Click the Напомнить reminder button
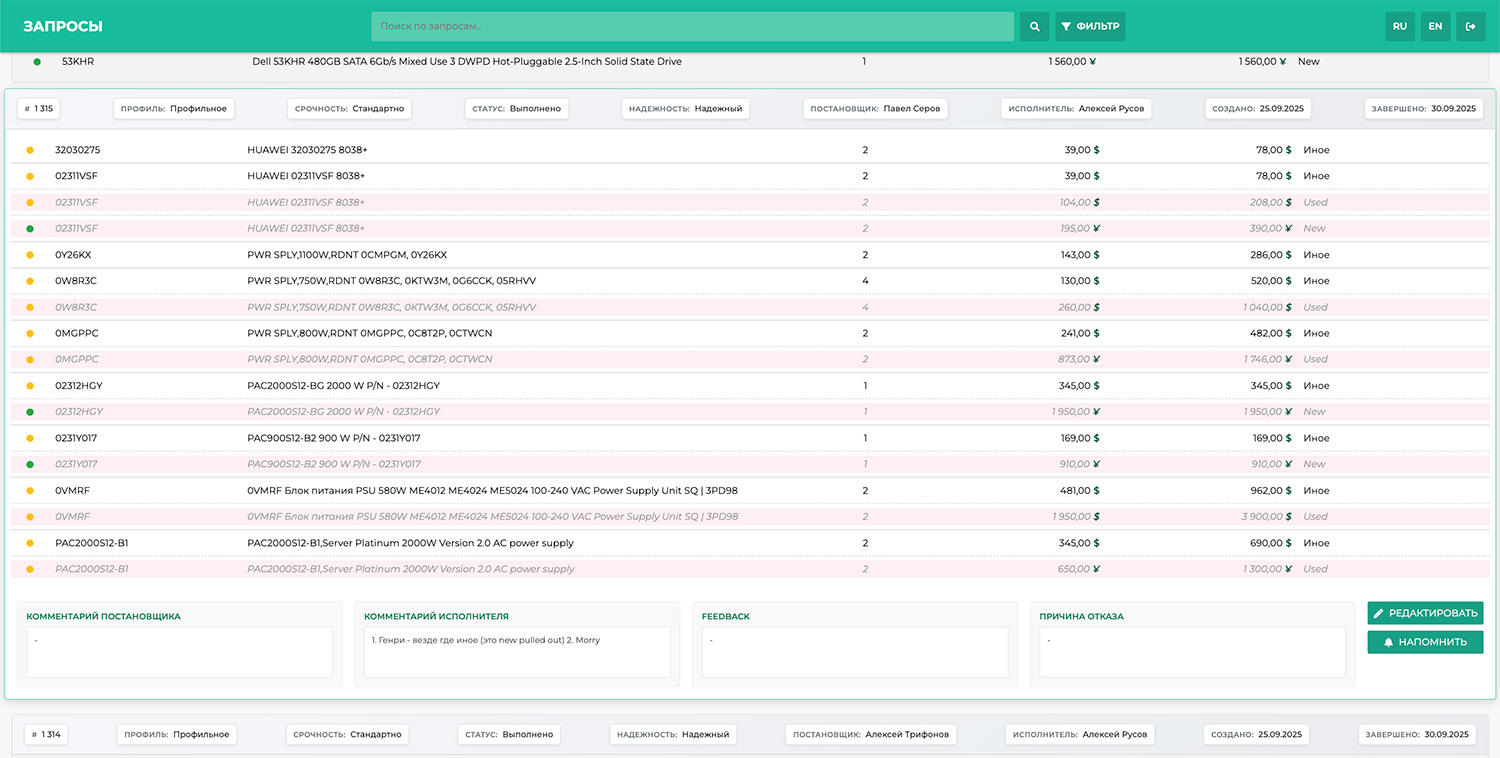 (1425, 642)
